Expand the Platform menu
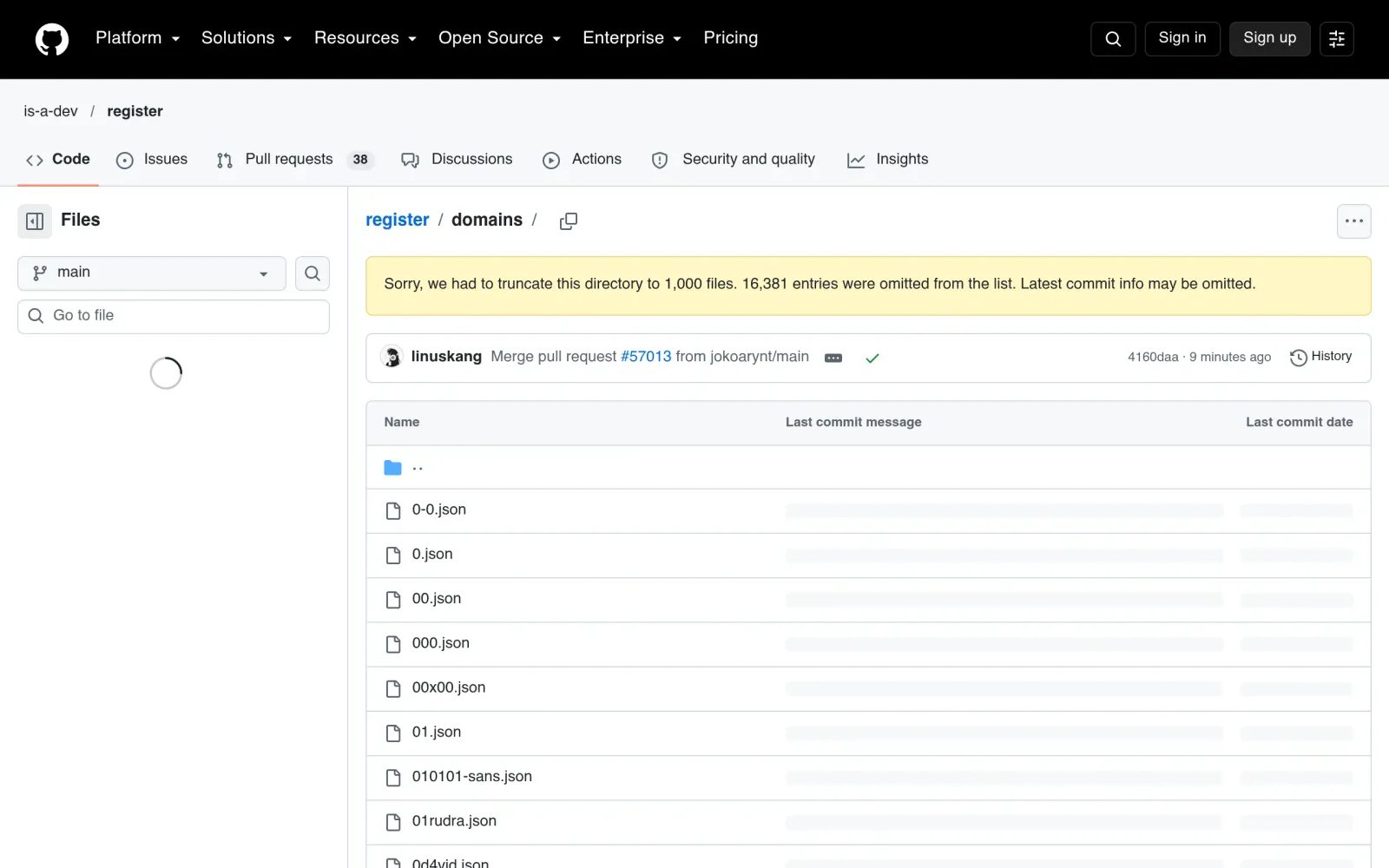Viewport: 1389px width, 868px height. (138, 38)
